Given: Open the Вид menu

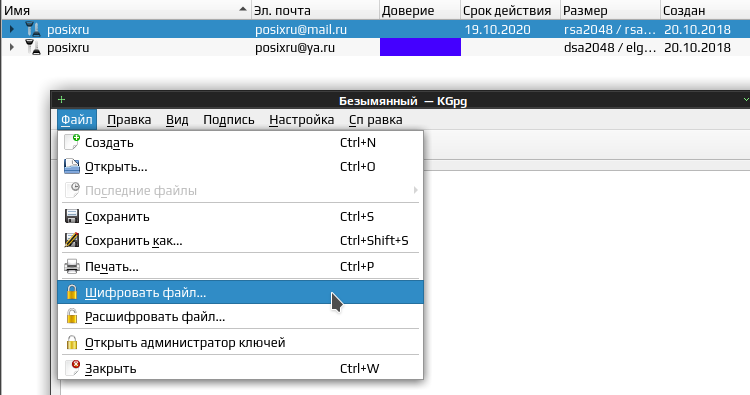Looking at the screenshot, I should click(x=177, y=120).
